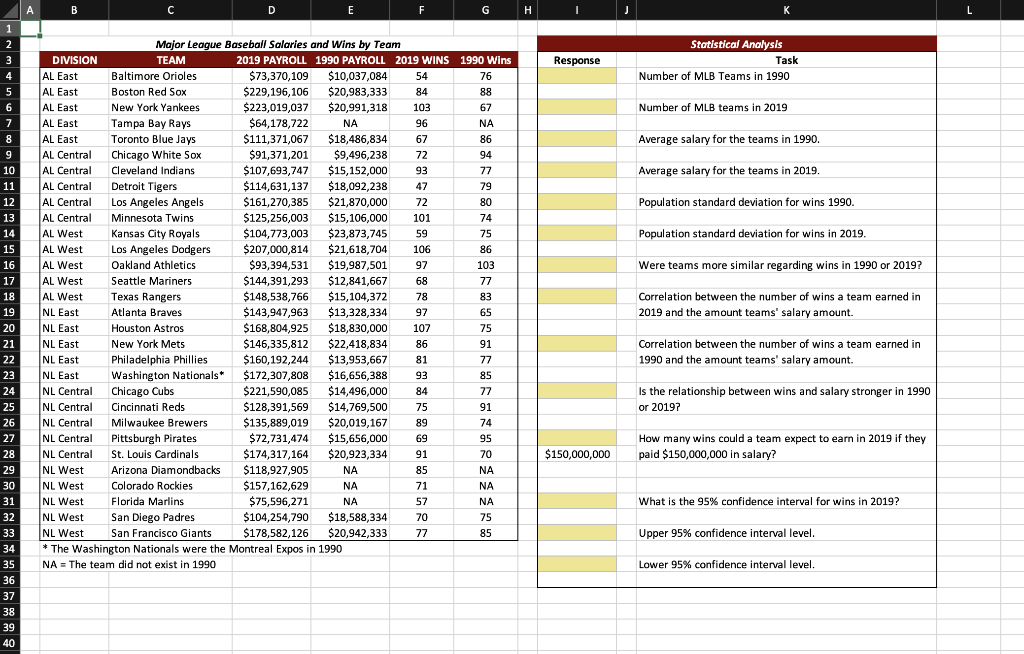
Task: Click Boston Red Sox 2019 payroll $229,196,106
Action: (x=272, y=91)
